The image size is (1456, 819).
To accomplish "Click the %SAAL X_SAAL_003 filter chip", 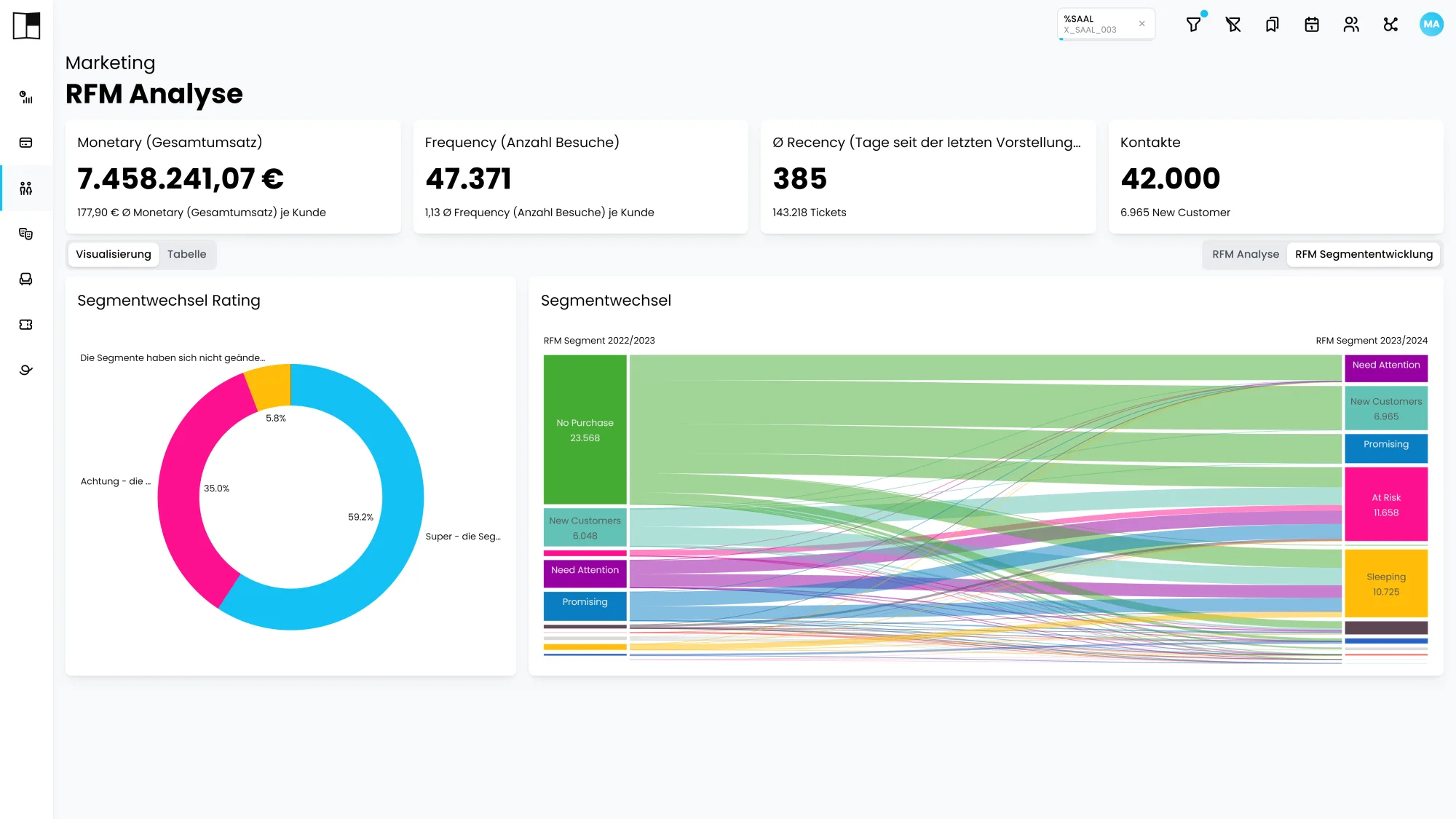I will (x=1106, y=24).
